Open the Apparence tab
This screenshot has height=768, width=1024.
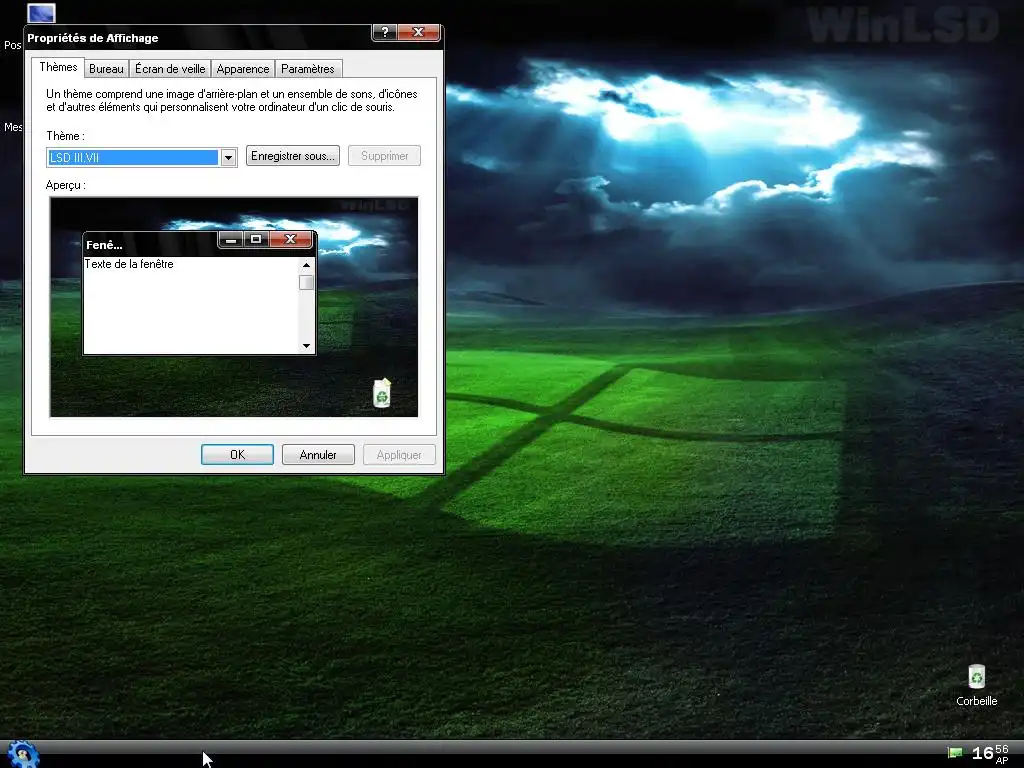[243, 69]
